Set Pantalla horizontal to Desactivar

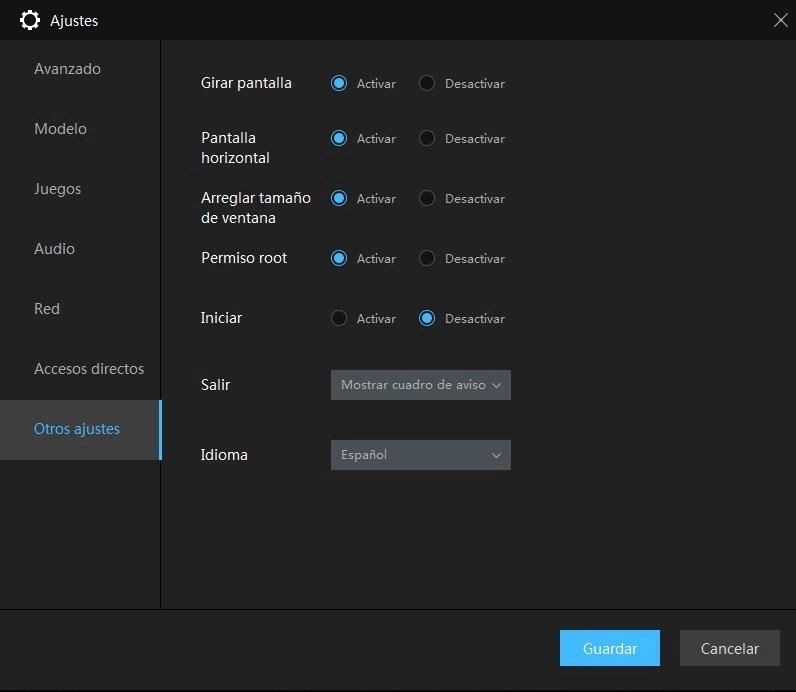[426, 138]
